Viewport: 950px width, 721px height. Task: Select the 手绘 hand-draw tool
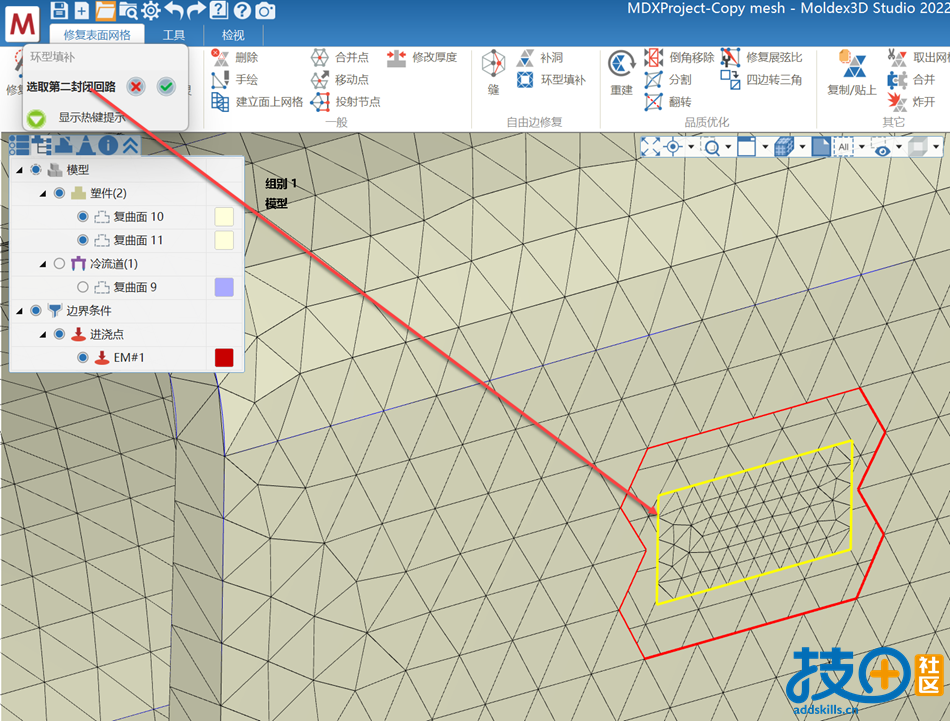[235, 79]
